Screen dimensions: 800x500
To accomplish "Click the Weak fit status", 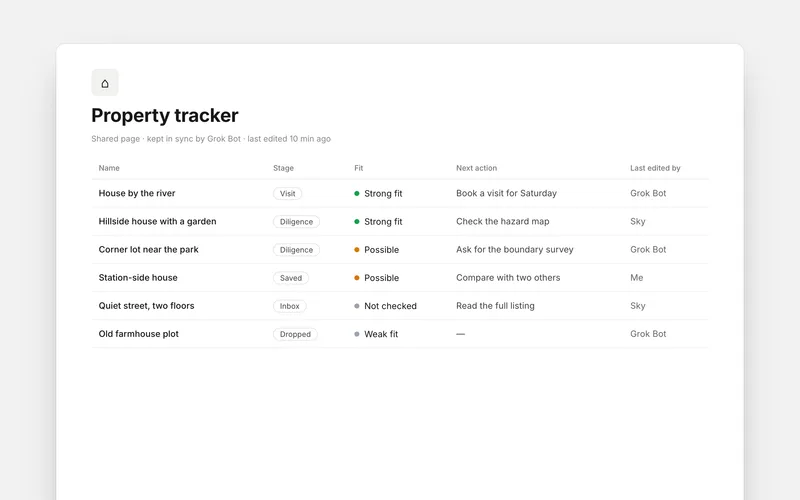I will coord(376,334).
